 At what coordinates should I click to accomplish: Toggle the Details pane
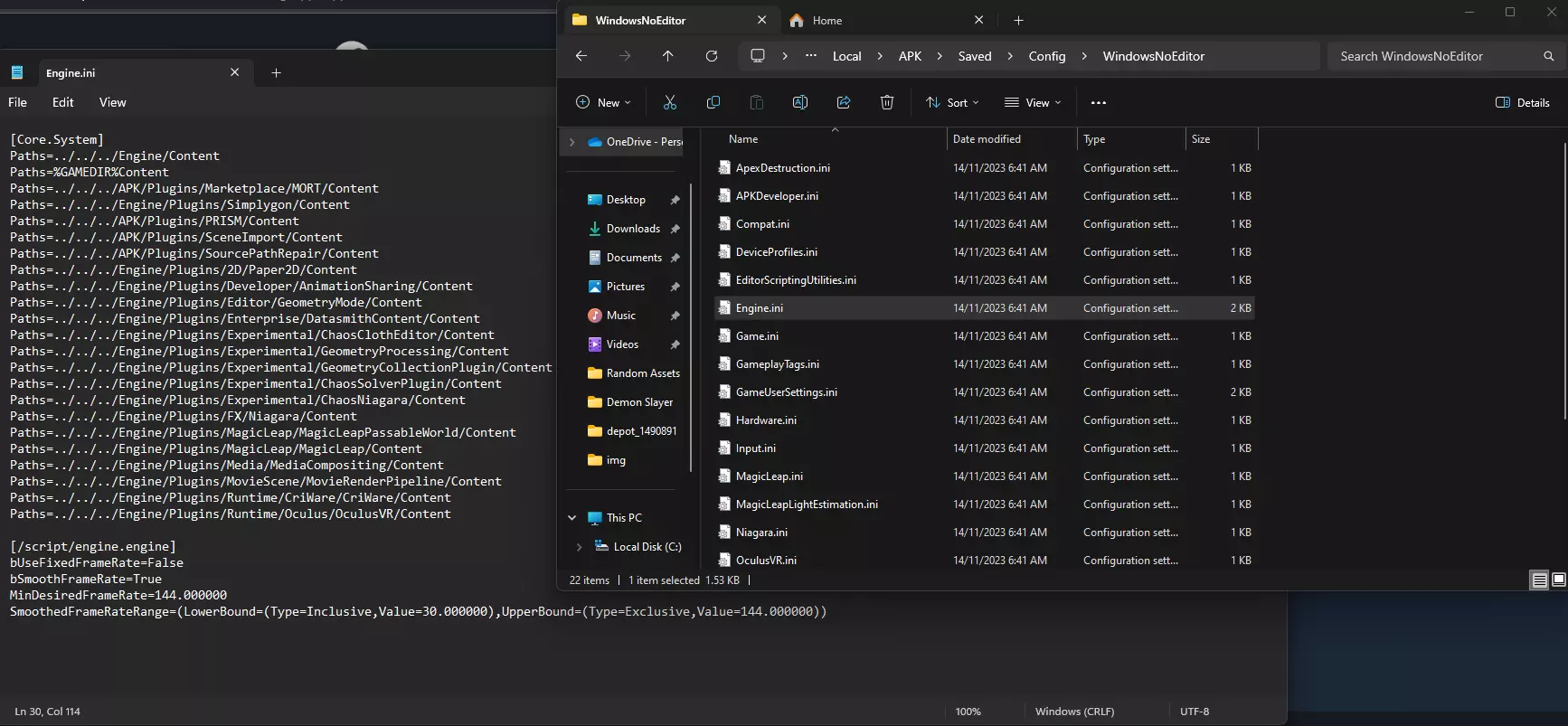pos(1523,103)
